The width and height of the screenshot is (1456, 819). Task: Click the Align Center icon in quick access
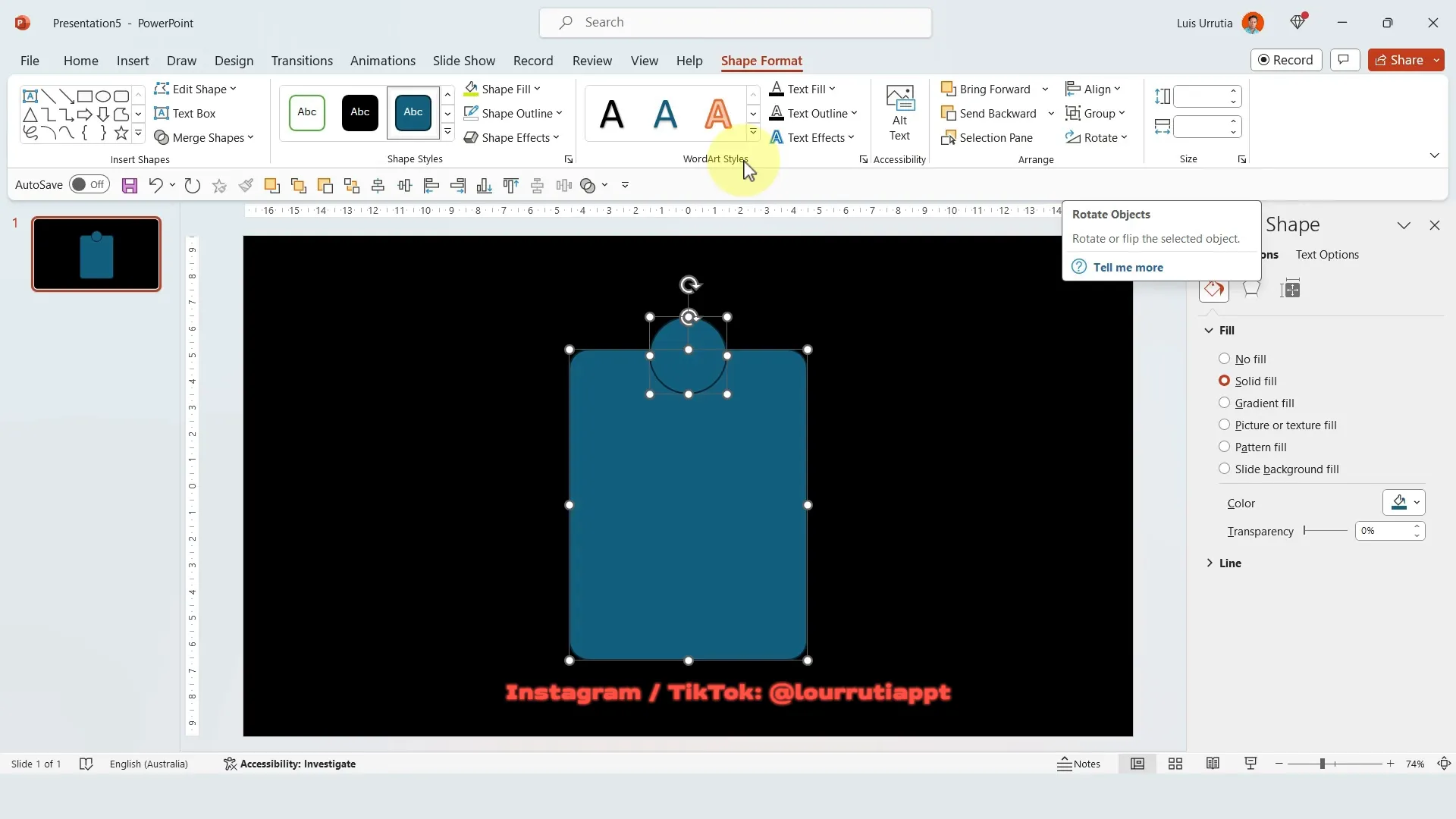378,185
